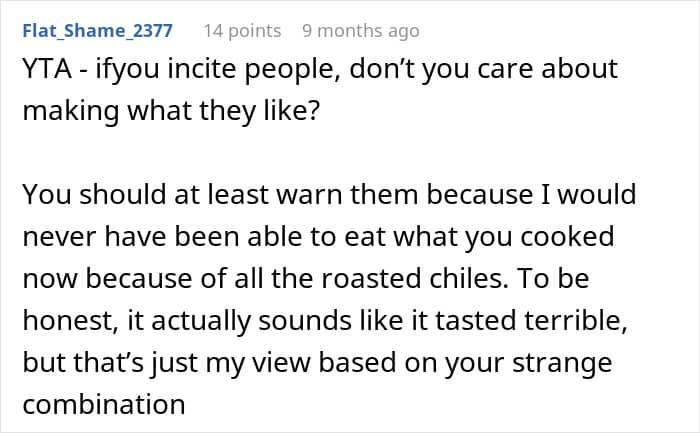Click the words tasted terrible
Viewport: 700px width, 433px height.
(531, 320)
